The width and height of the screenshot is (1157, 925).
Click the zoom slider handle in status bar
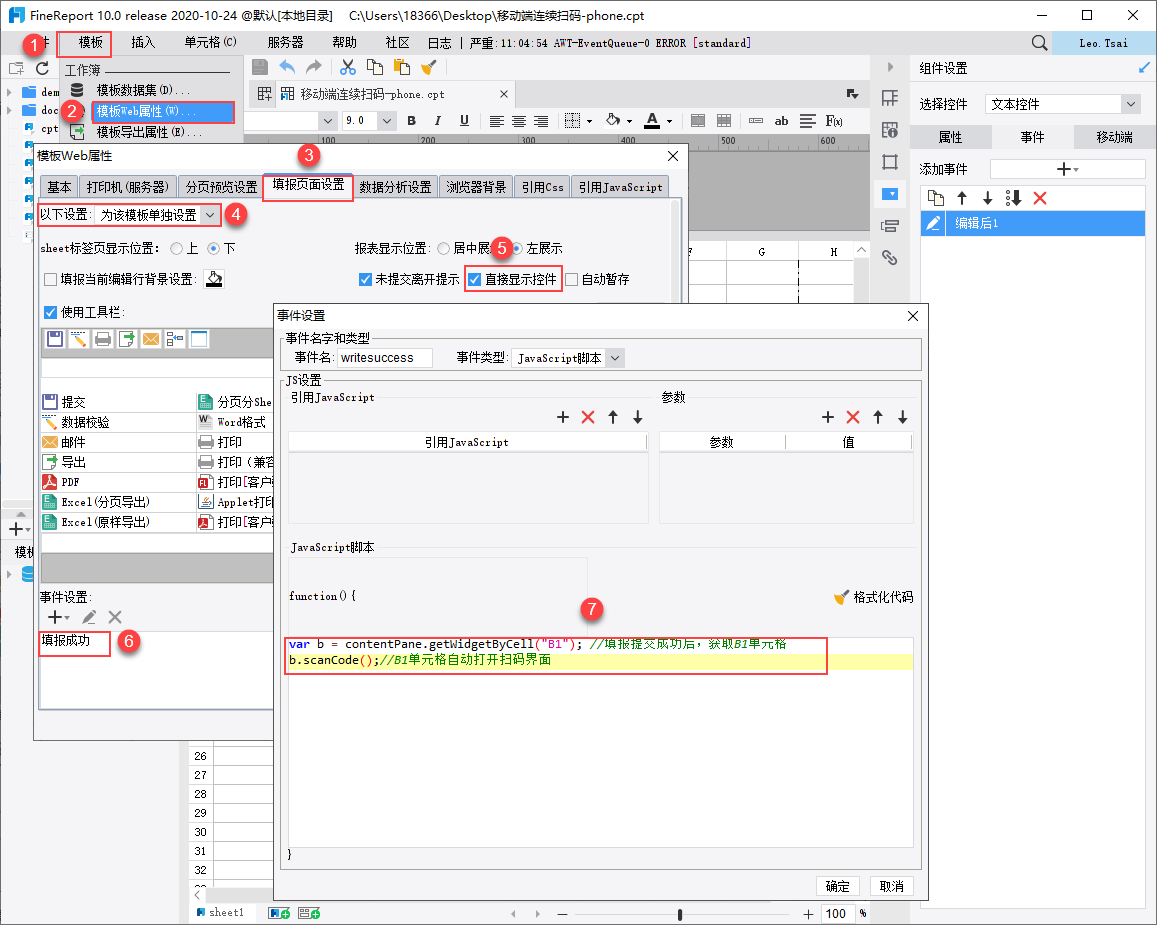tap(680, 915)
